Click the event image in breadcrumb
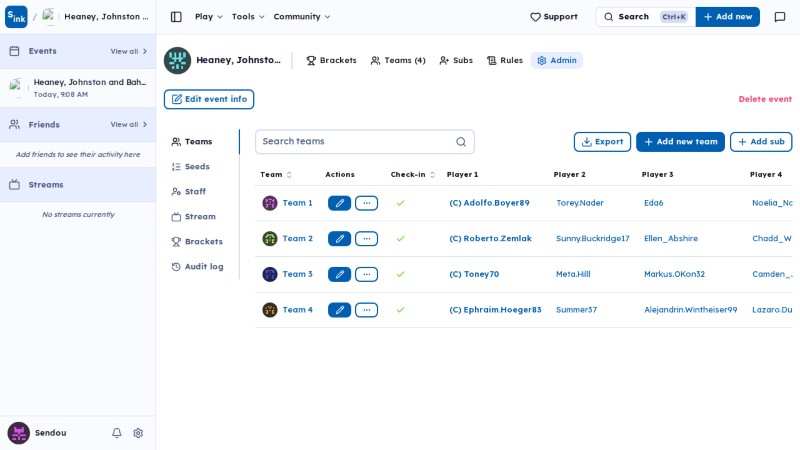The image size is (800, 450). 48,17
